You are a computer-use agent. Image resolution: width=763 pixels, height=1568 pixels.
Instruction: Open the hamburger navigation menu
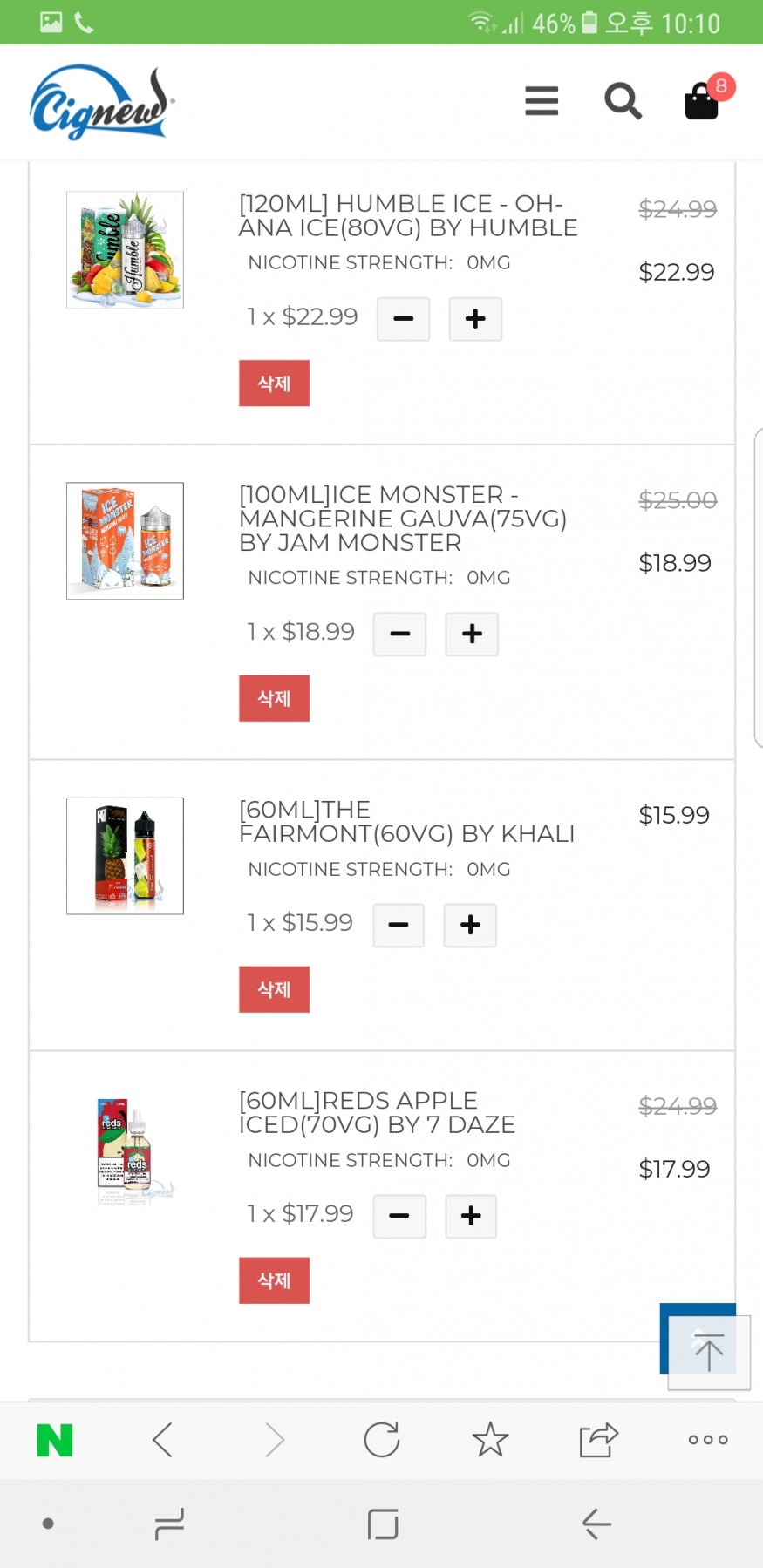(541, 101)
